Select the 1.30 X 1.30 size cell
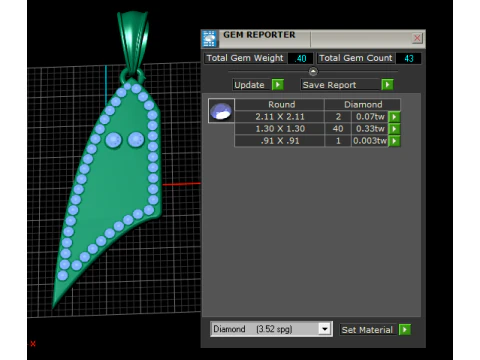480x360 pixels. tap(280, 129)
